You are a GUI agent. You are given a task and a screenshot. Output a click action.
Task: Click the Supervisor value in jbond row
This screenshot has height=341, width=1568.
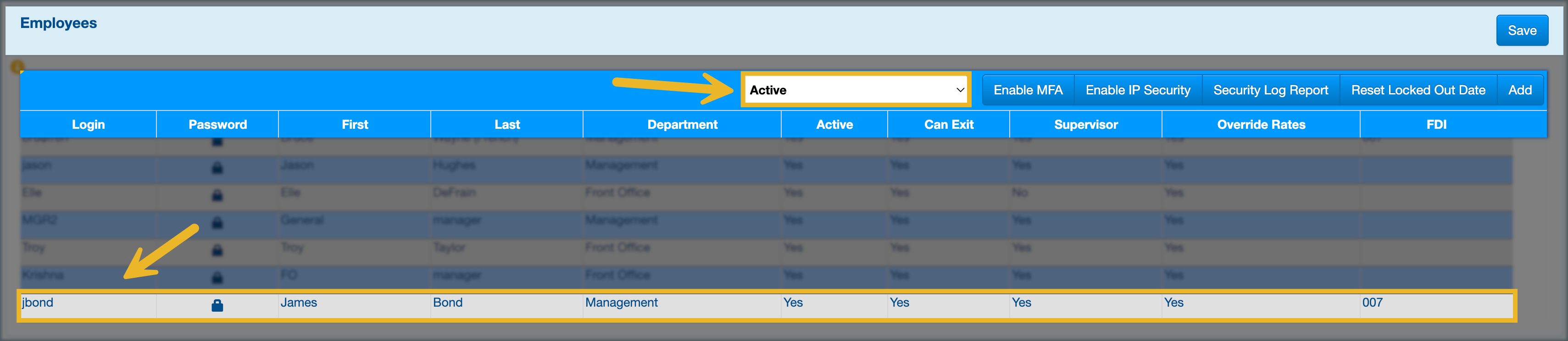(x=1021, y=302)
